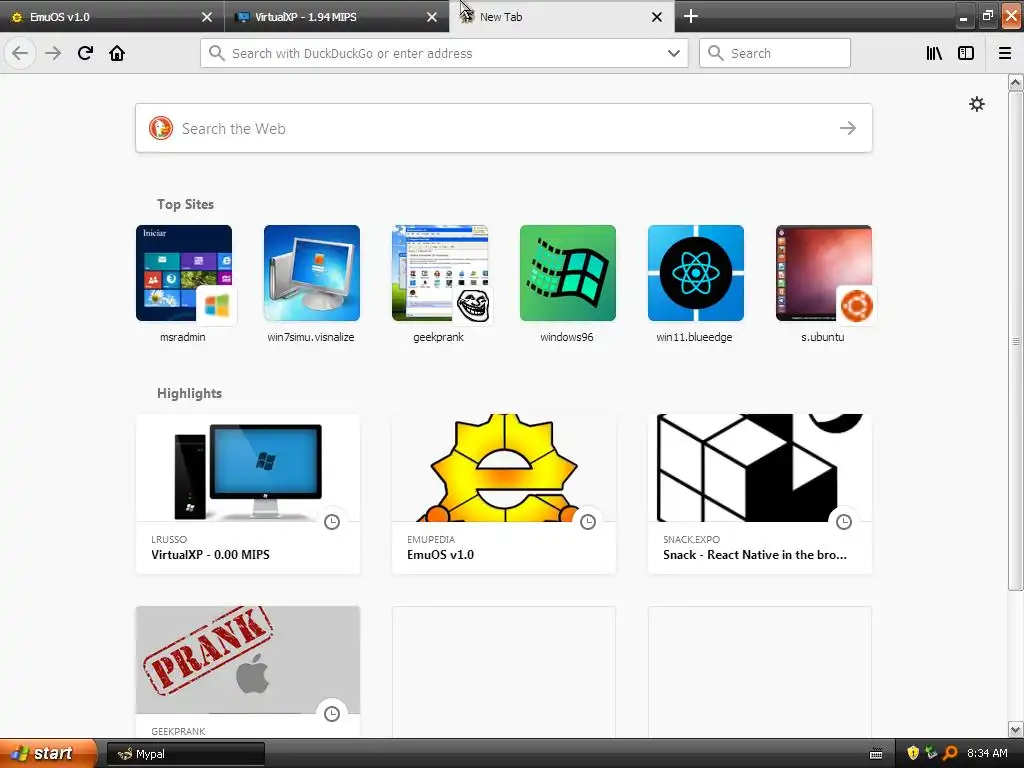Click the network connection tray icon
The width and height of the screenshot is (1024, 768).
931,753
